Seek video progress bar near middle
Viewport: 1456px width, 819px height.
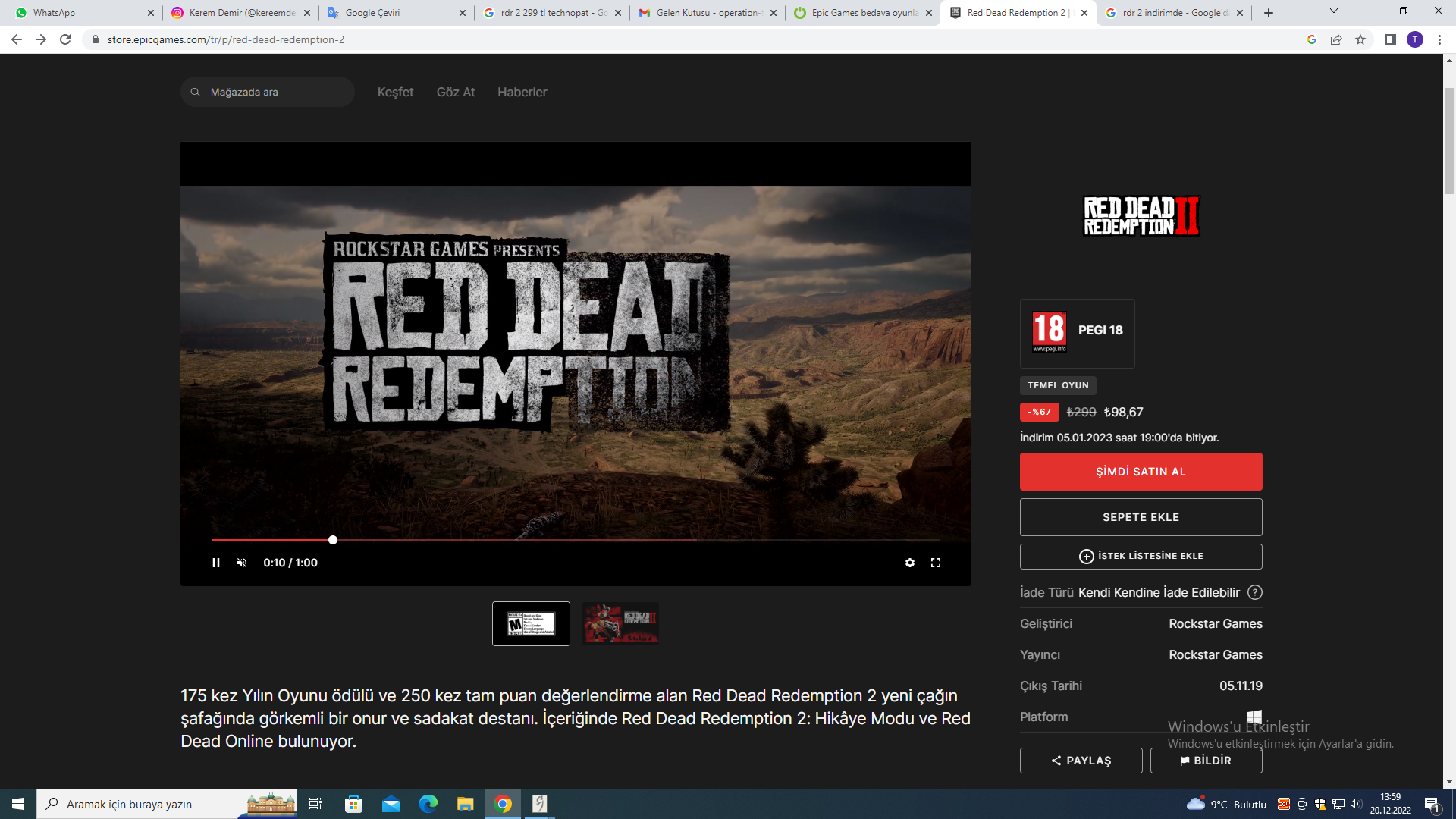[576, 540]
